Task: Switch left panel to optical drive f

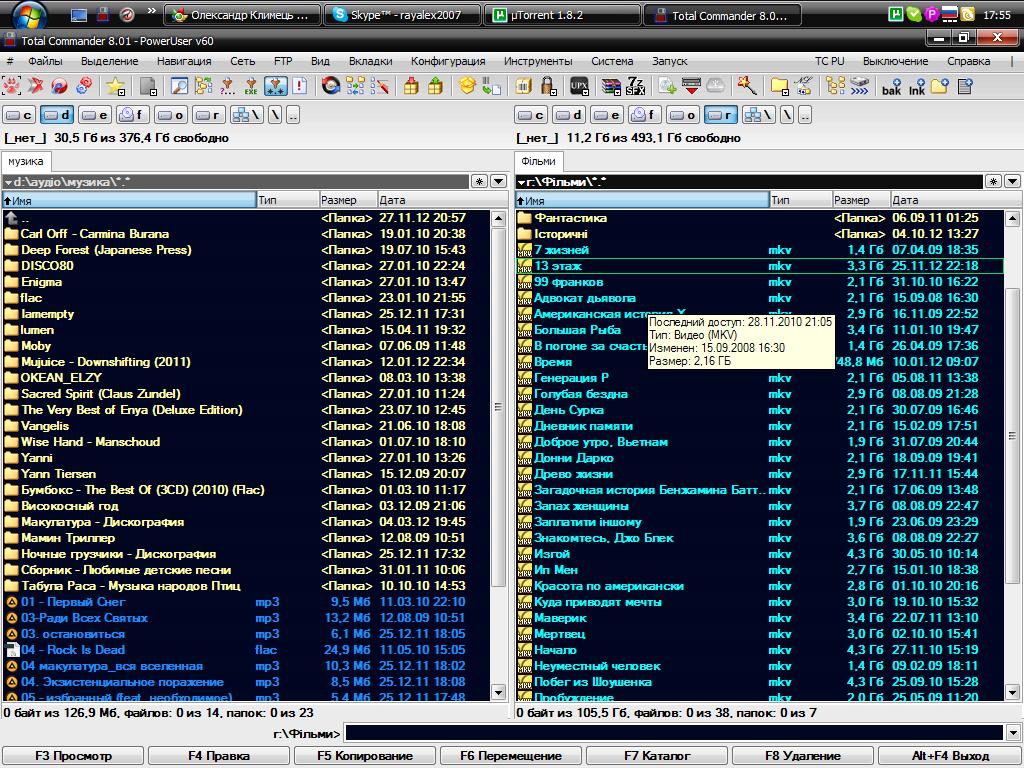Action: click(x=133, y=116)
